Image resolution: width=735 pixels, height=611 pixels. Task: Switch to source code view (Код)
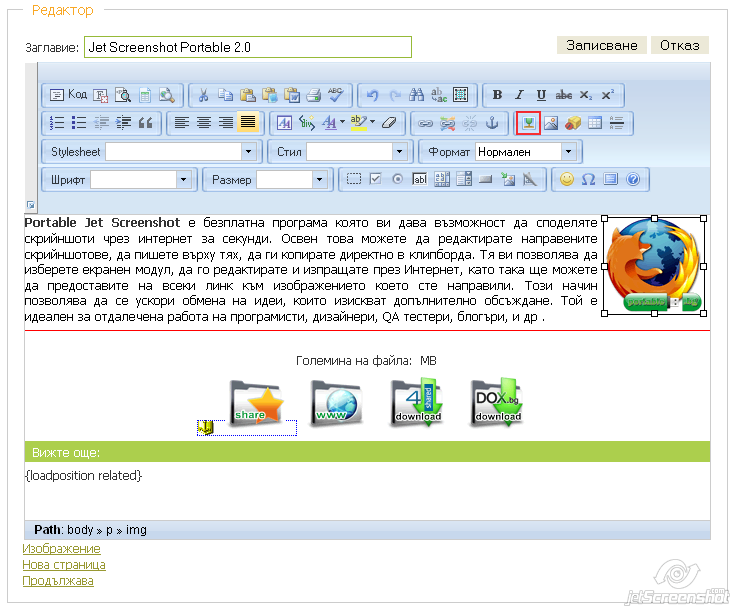click(68, 95)
